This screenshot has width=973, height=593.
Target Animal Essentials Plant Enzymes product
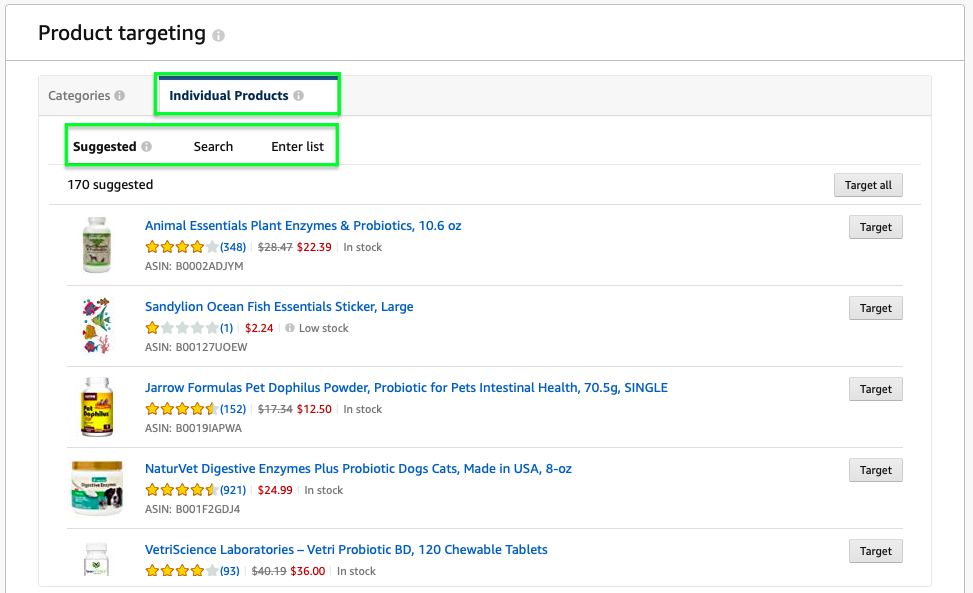click(x=876, y=227)
